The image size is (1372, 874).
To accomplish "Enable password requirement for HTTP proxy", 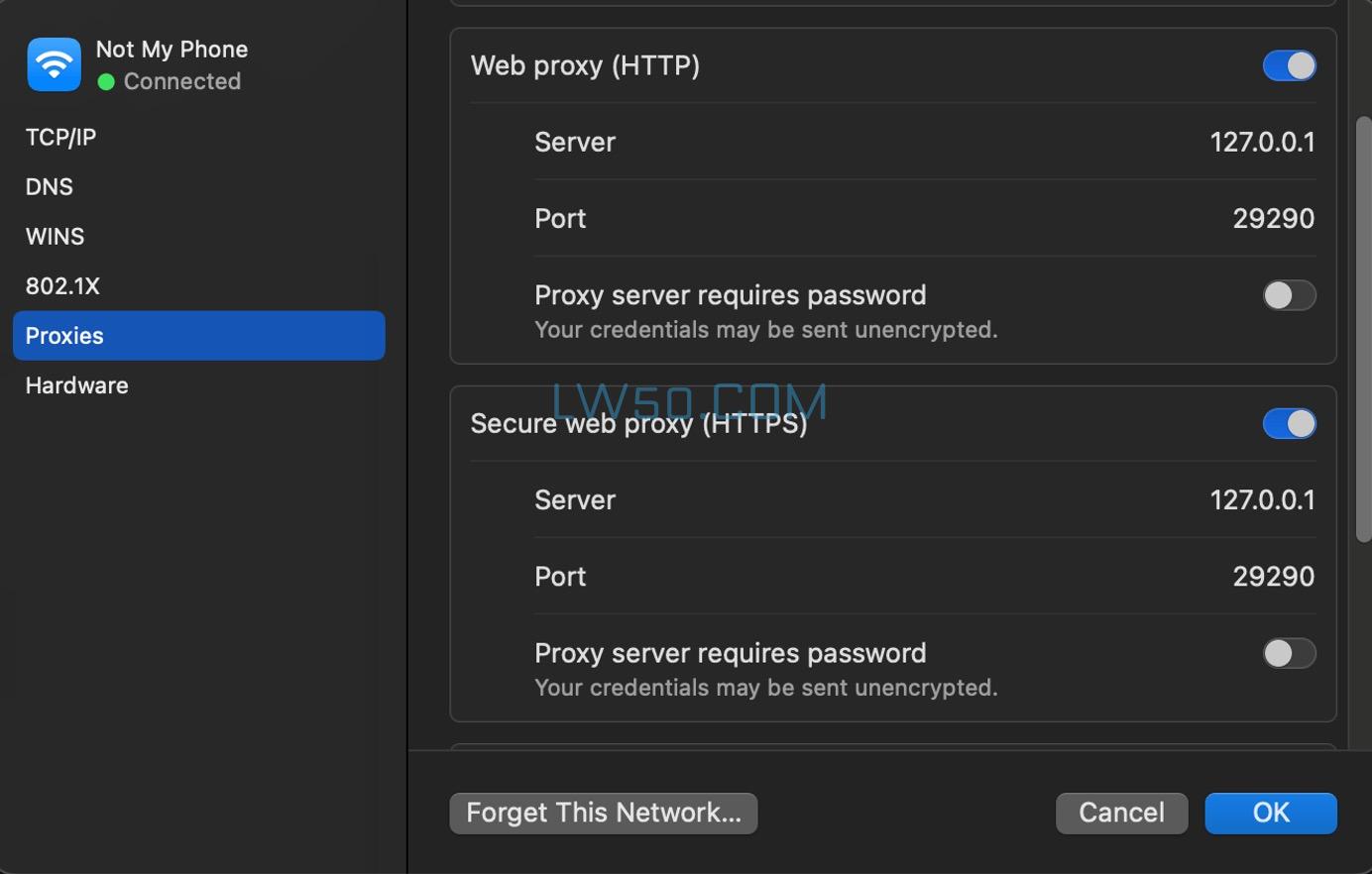I will click(1289, 295).
